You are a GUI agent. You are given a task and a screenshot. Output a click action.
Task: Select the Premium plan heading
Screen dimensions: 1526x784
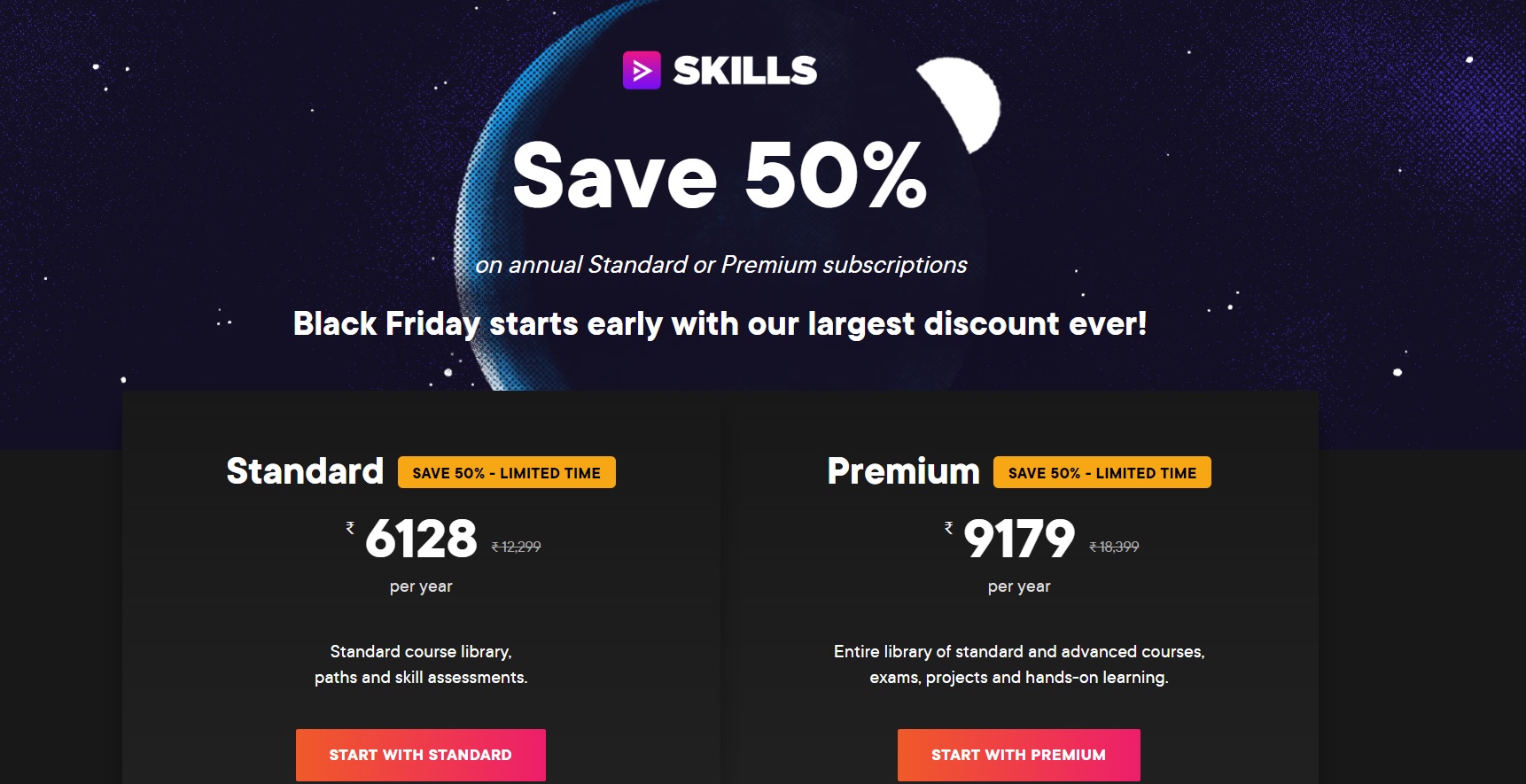[903, 471]
